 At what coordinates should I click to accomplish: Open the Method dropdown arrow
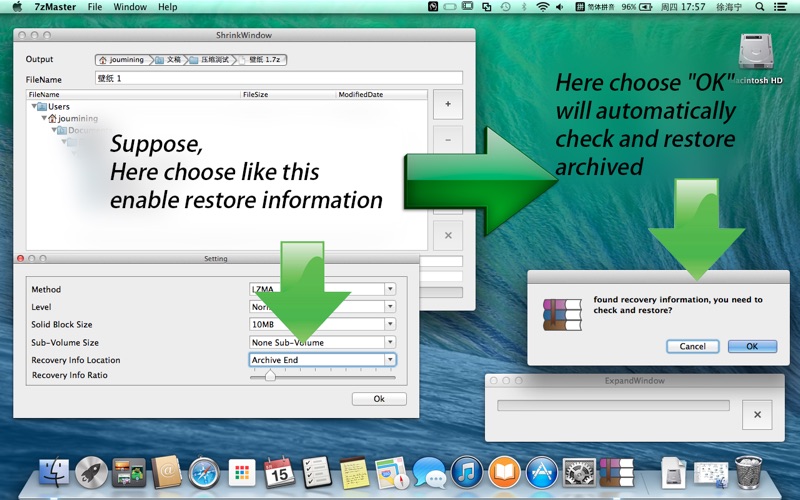(390, 289)
